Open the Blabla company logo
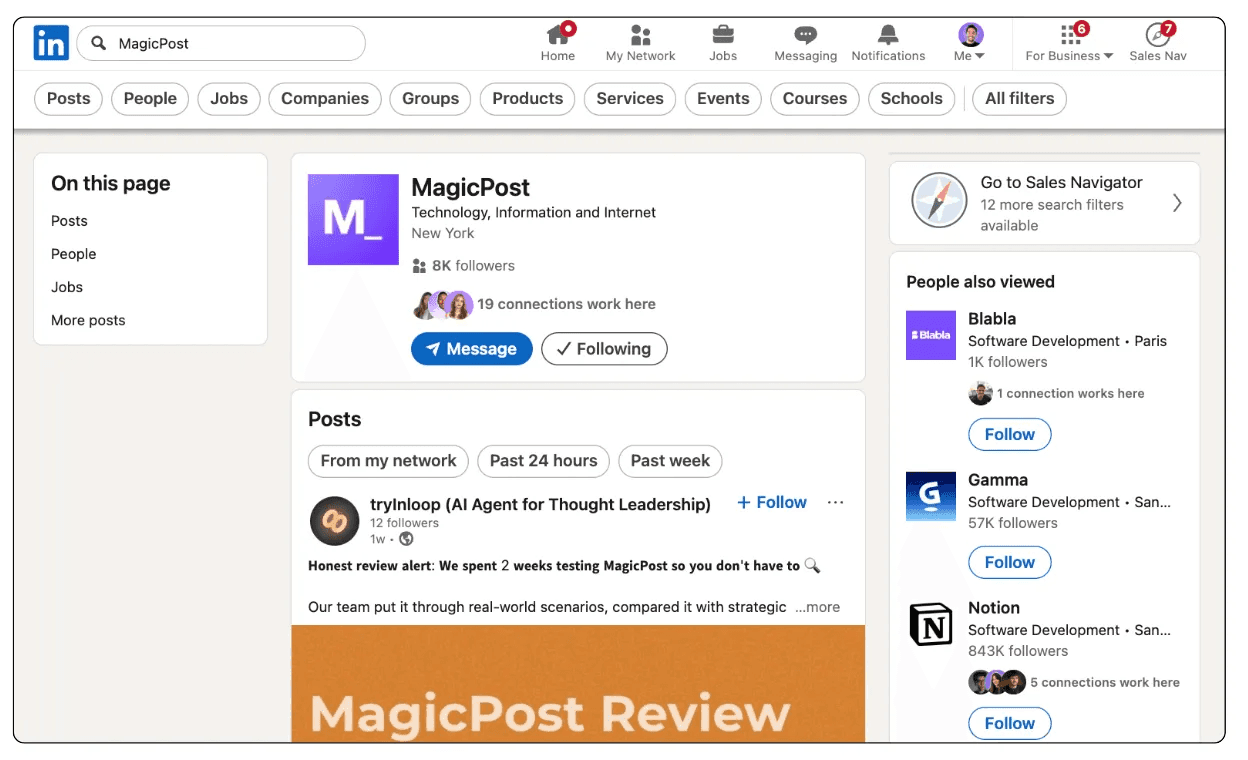Viewport: 1248px width, 760px height. 931,335
